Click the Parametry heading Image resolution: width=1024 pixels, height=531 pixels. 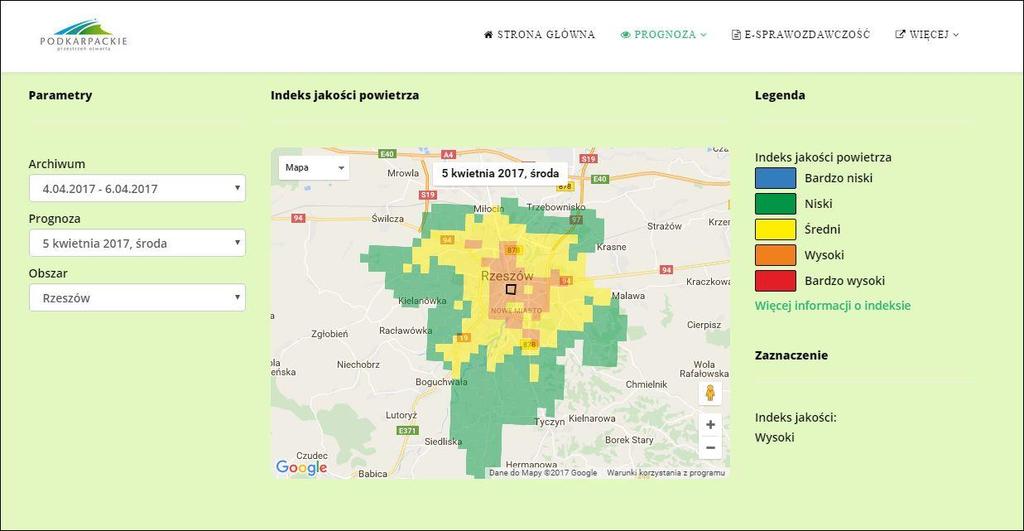click(60, 95)
